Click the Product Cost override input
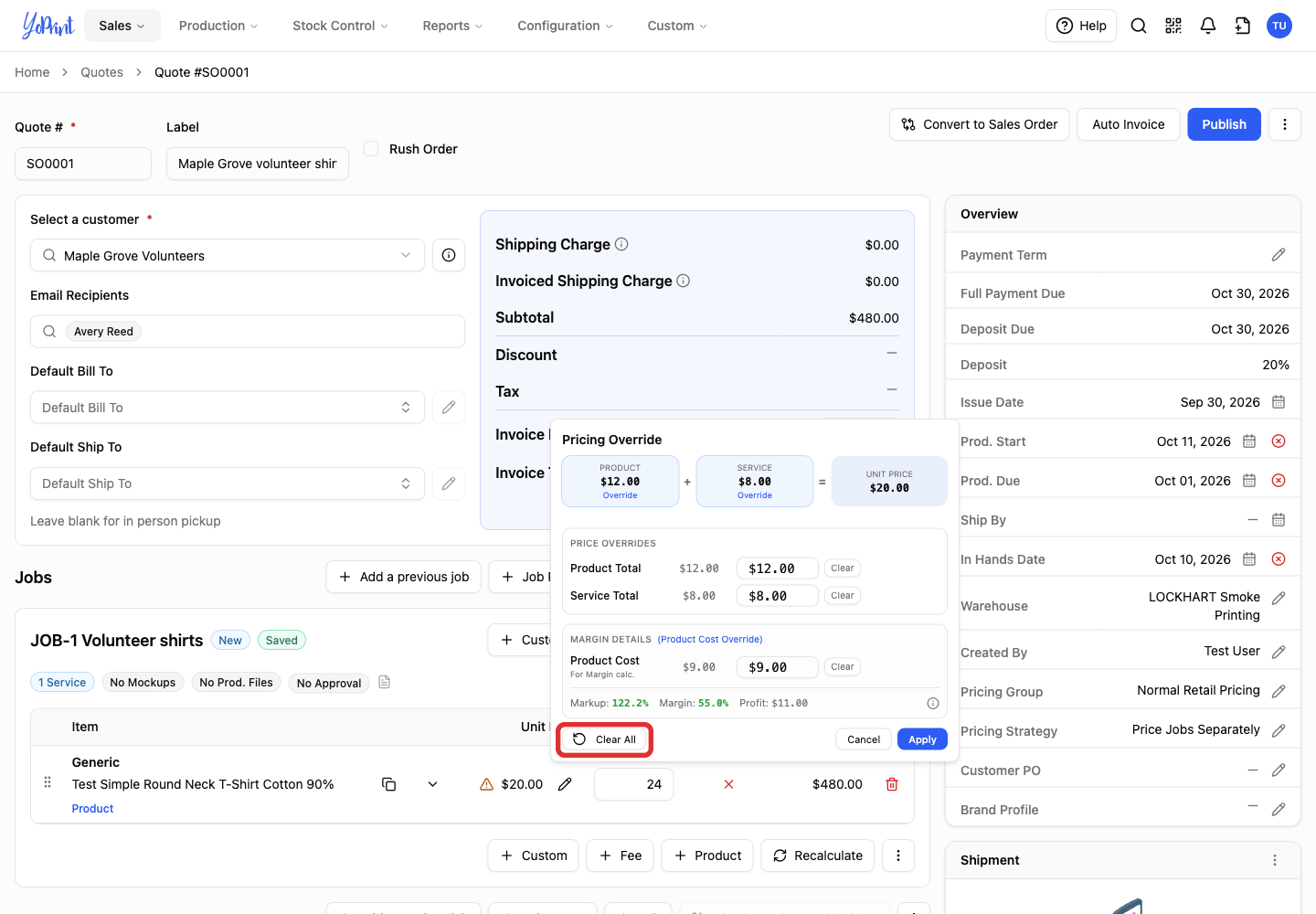The height and width of the screenshot is (914, 1316). coord(778,667)
